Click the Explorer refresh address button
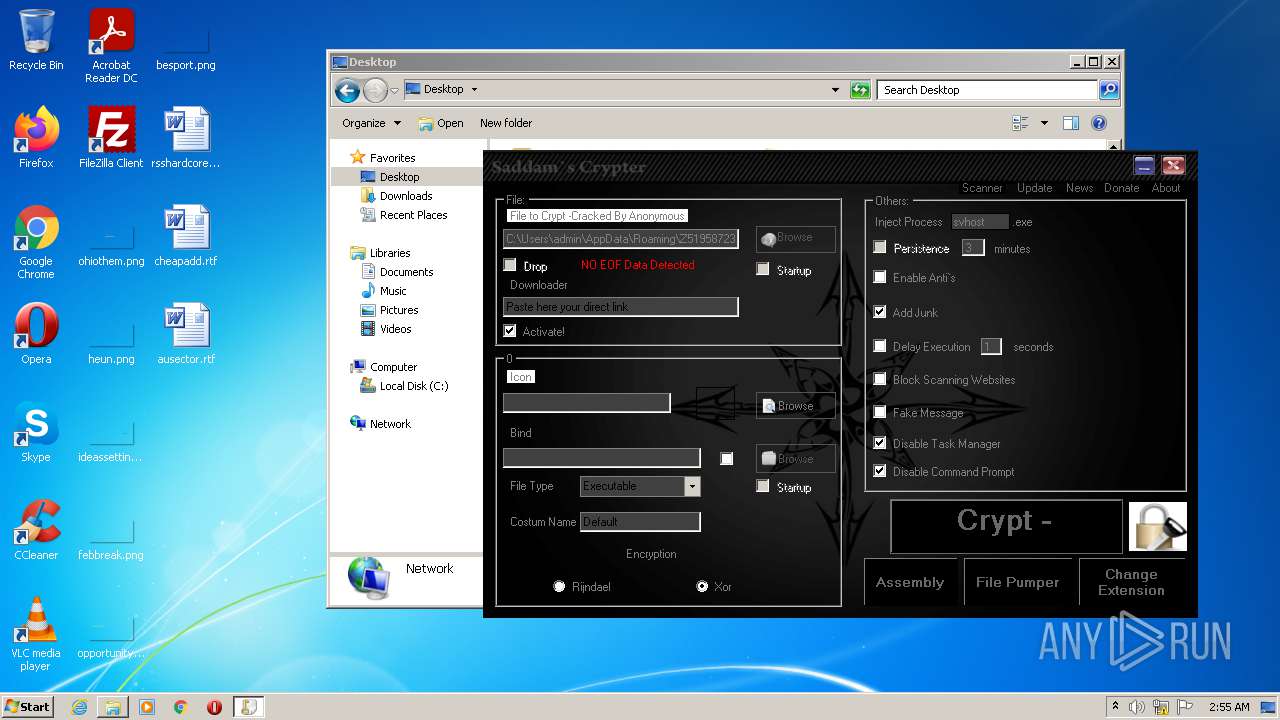The width and height of the screenshot is (1280, 720). tap(860, 90)
